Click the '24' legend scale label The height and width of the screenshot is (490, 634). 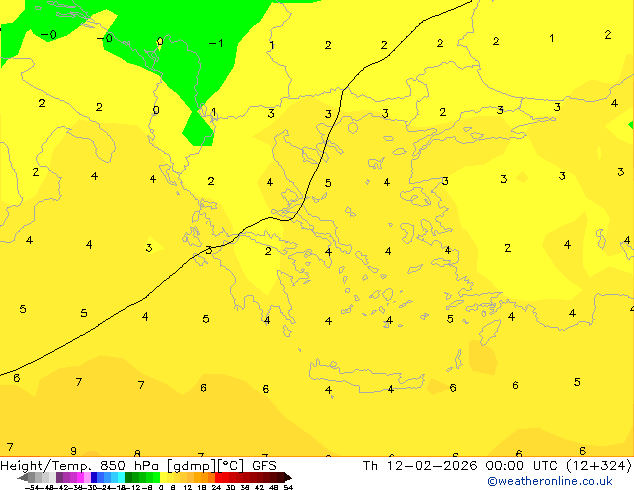click(216, 487)
